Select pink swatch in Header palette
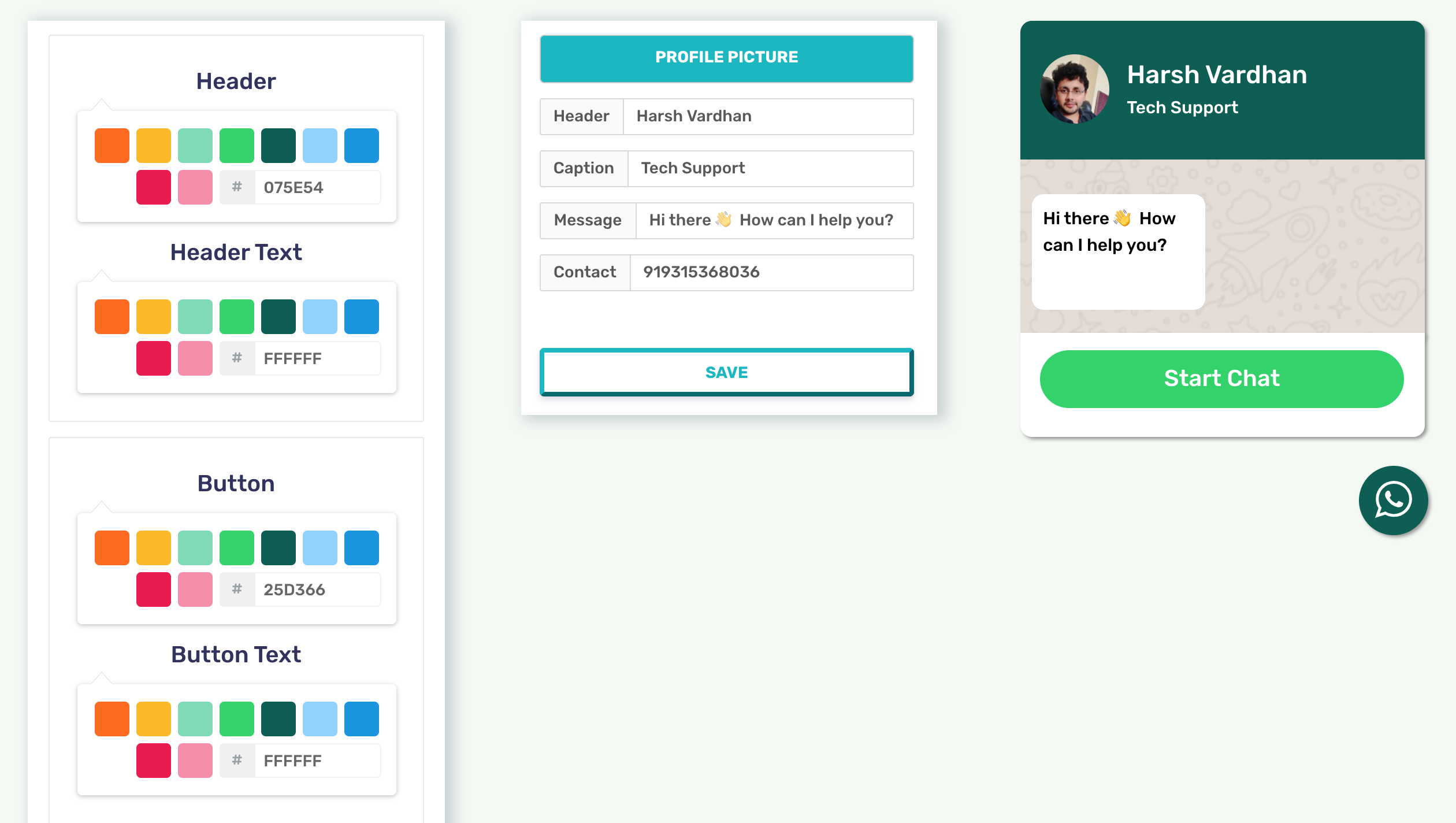 [x=195, y=187]
